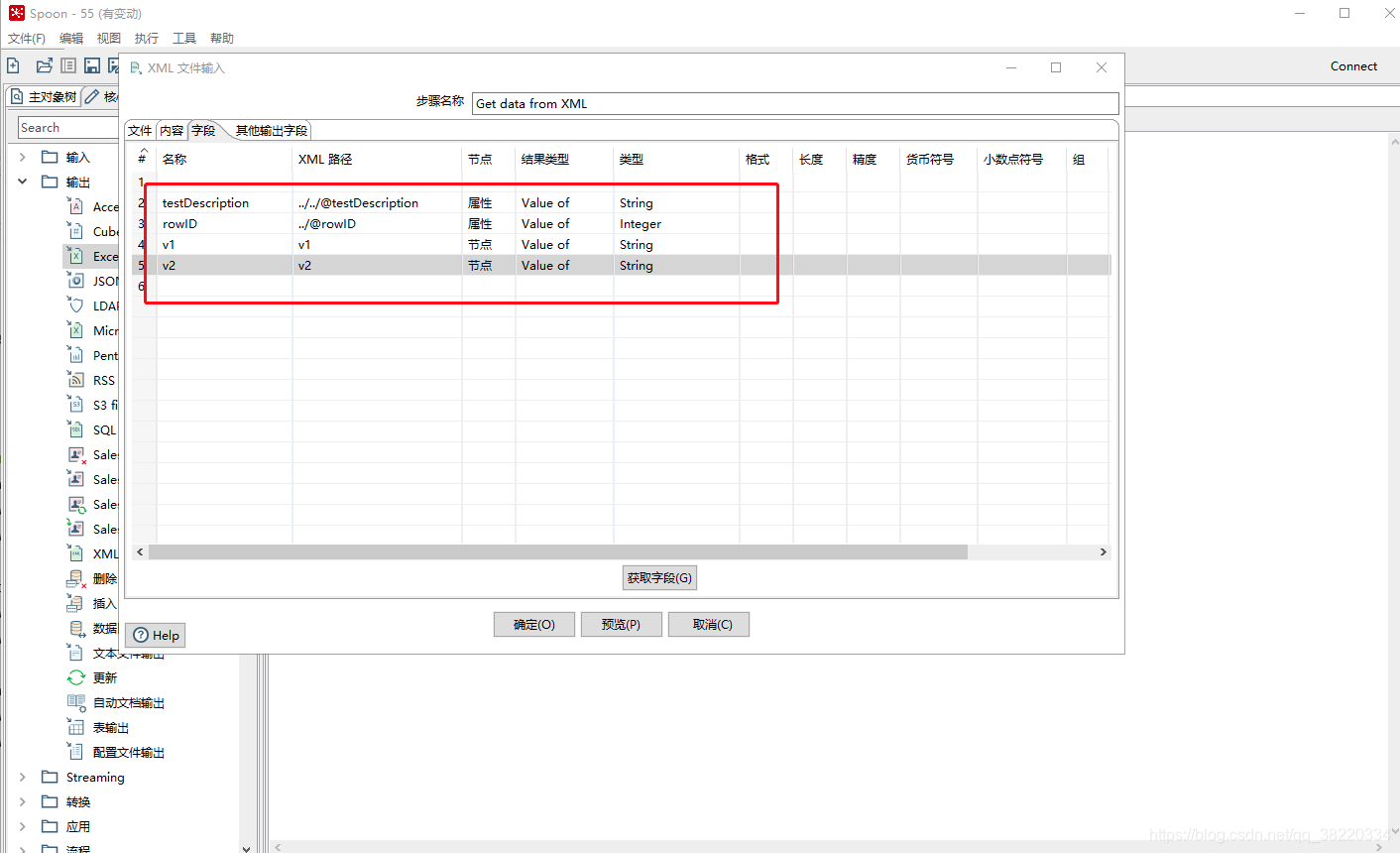Click the 预览(P) button
Screen dimensions: 1400x853
pyautogui.click(x=621, y=624)
